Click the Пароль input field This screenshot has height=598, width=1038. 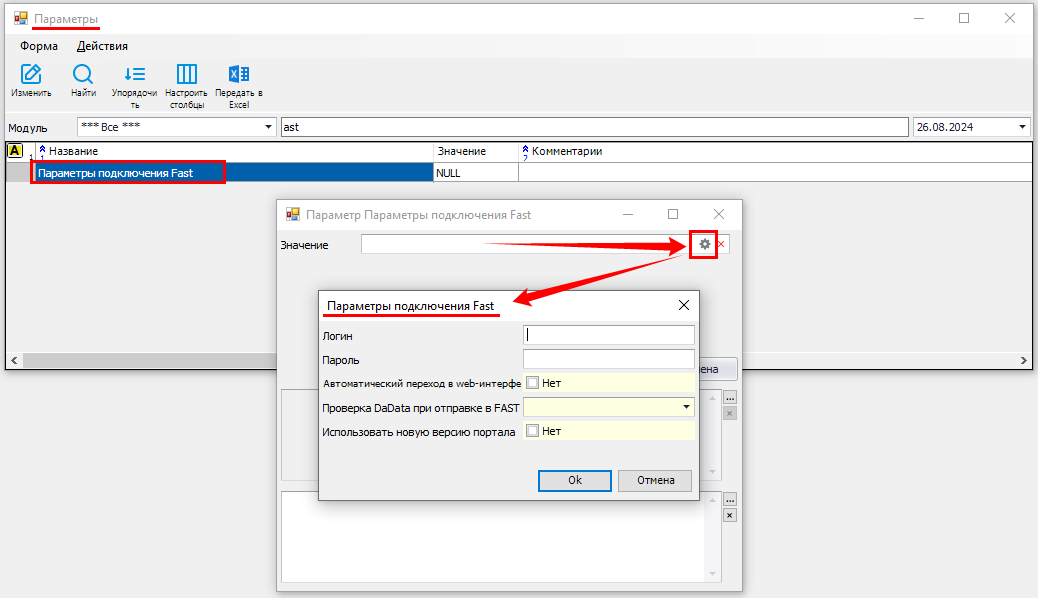(x=608, y=359)
